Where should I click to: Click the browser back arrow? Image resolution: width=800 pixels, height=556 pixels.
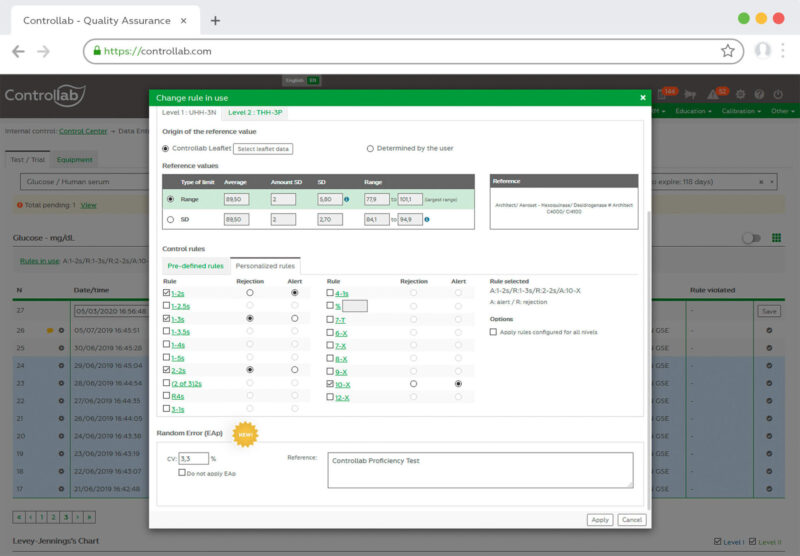tap(18, 51)
